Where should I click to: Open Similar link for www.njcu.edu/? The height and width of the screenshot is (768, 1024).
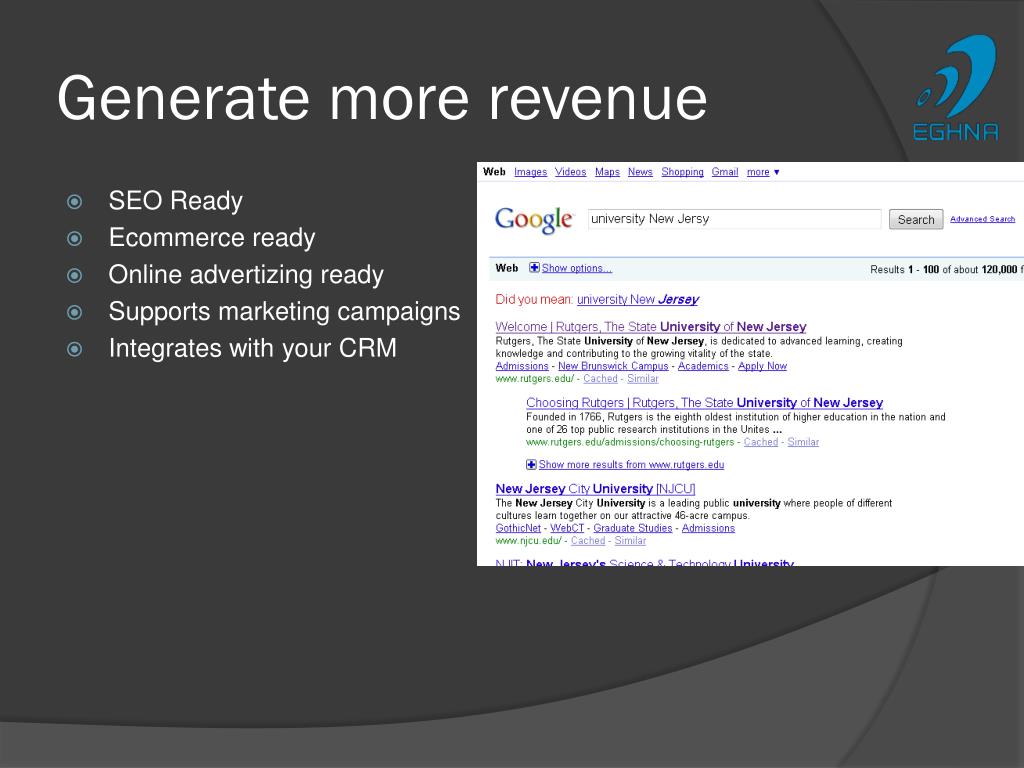pyautogui.click(x=630, y=541)
